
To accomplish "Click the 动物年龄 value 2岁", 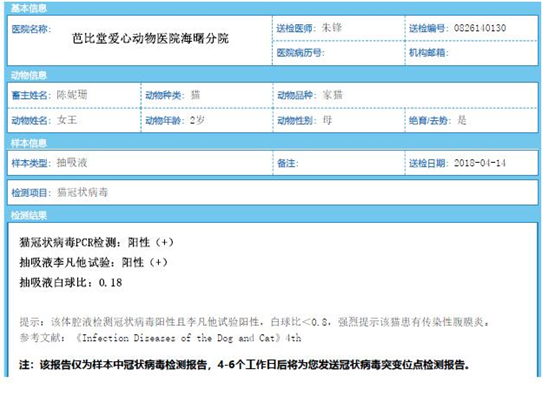I will coord(197,120).
